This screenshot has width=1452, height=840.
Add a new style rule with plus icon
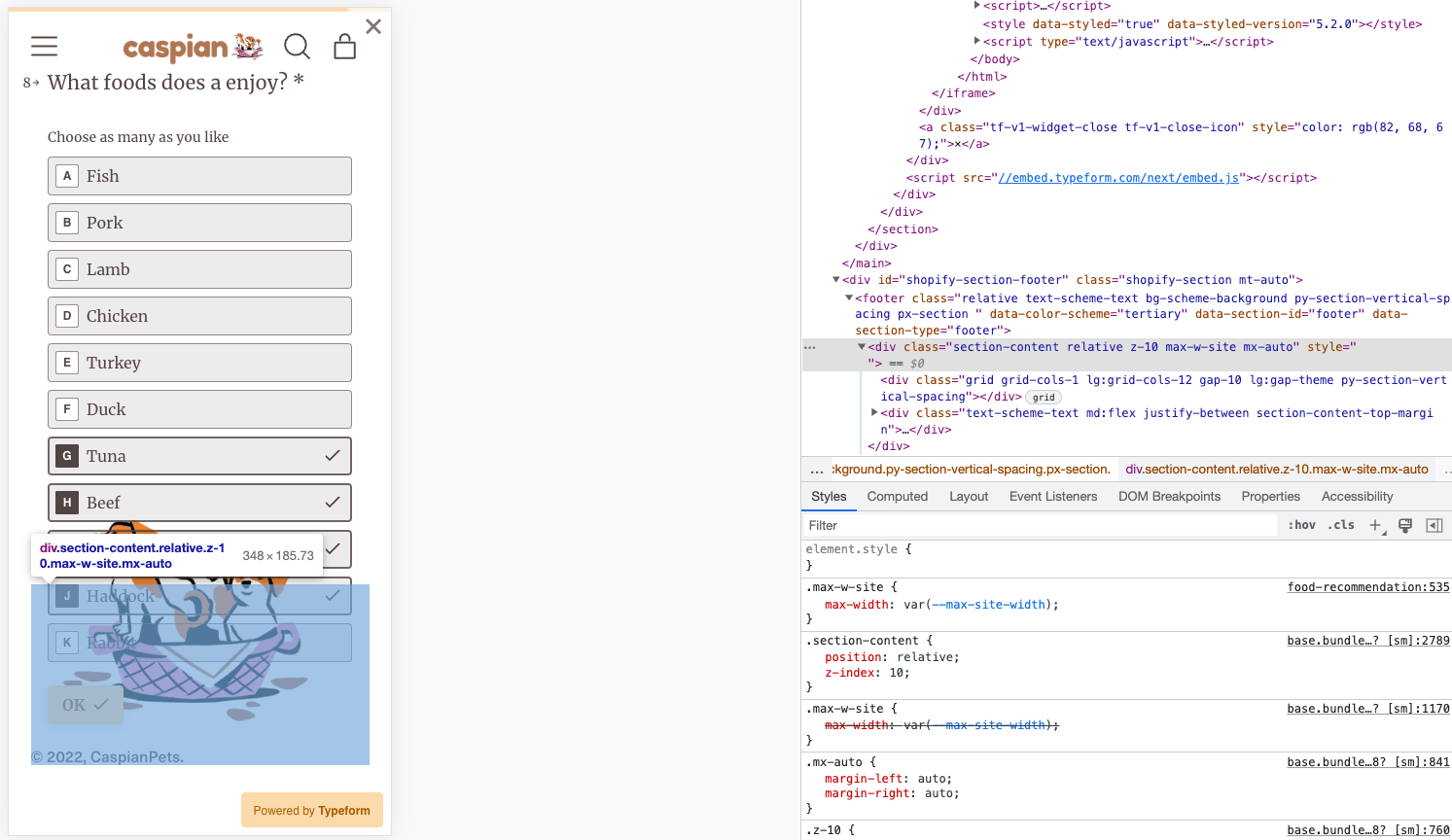[1376, 525]
